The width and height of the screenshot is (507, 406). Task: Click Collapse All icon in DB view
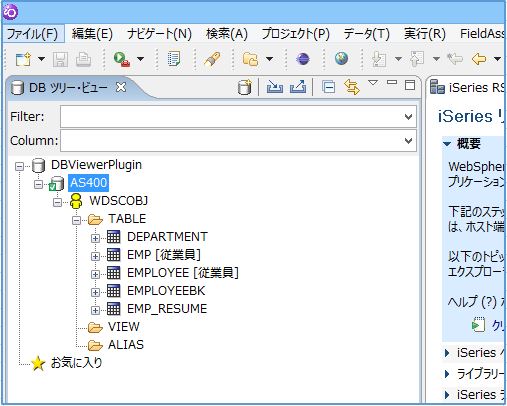click(x=328, y=87)
